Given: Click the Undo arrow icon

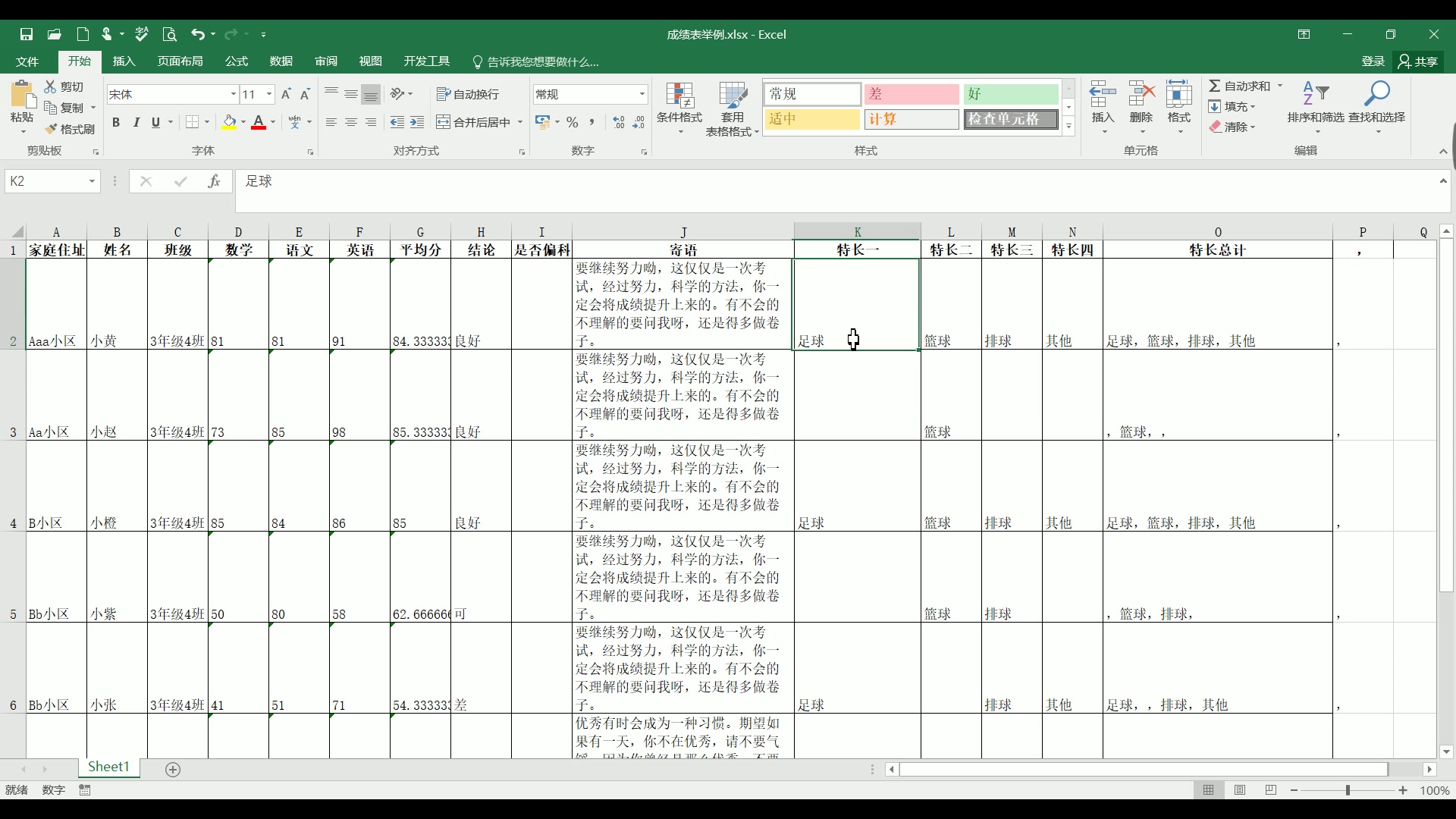Looking at the screenshot, I should (198, 34).
